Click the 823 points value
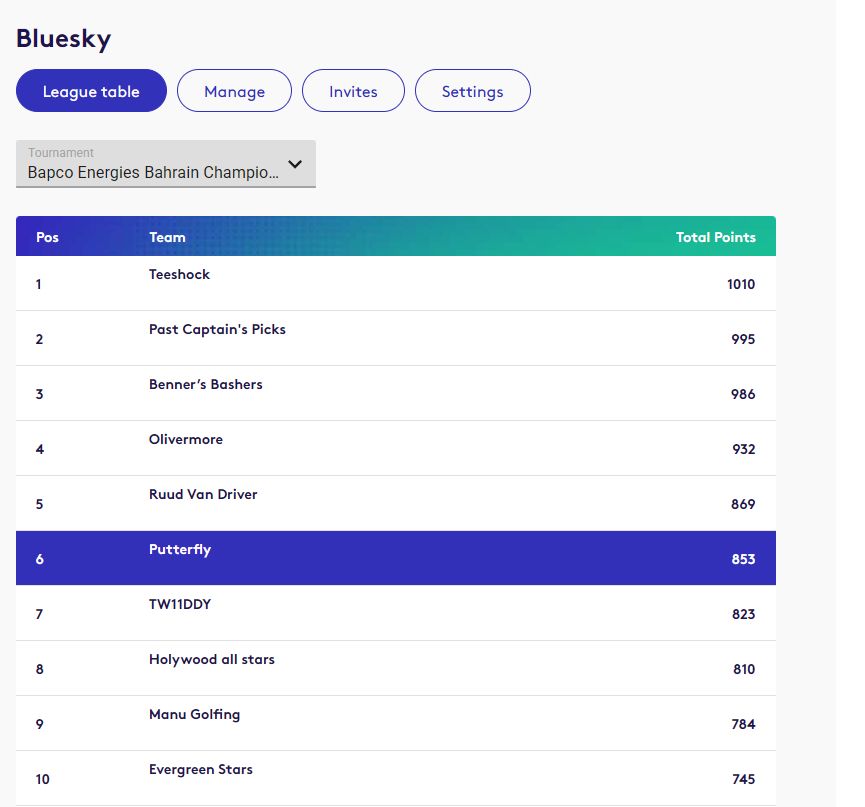 744,614
